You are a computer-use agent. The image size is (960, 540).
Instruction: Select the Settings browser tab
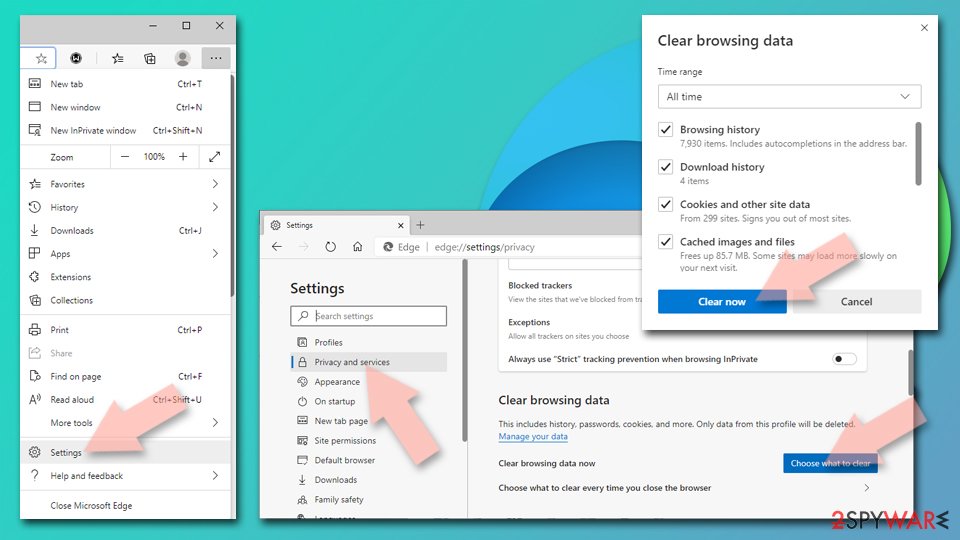(x=337, y=225)
